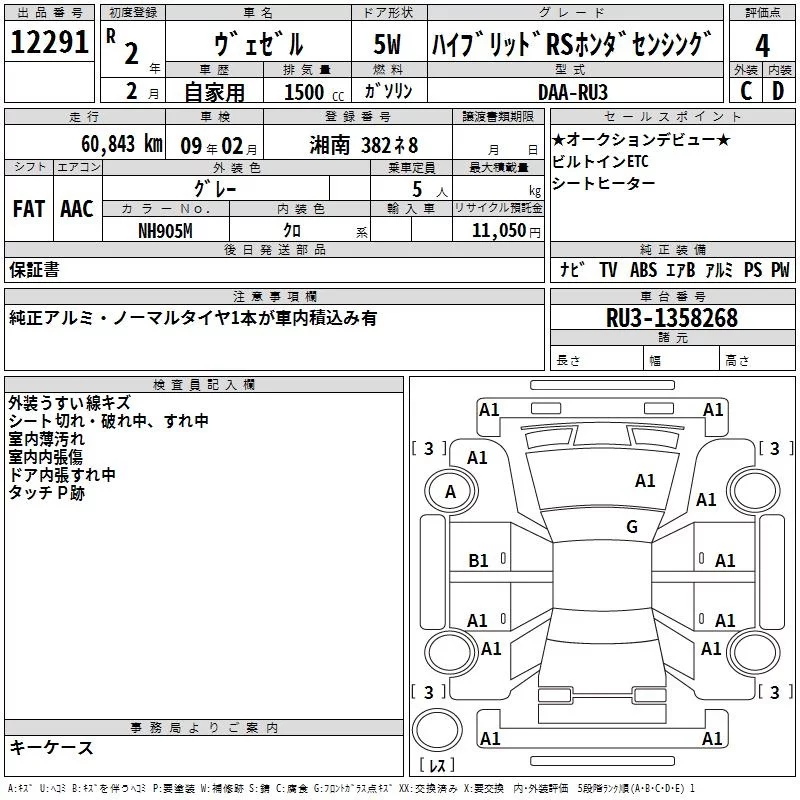
Task: Click the 譲渡書類期限 header
Action: 498,117
